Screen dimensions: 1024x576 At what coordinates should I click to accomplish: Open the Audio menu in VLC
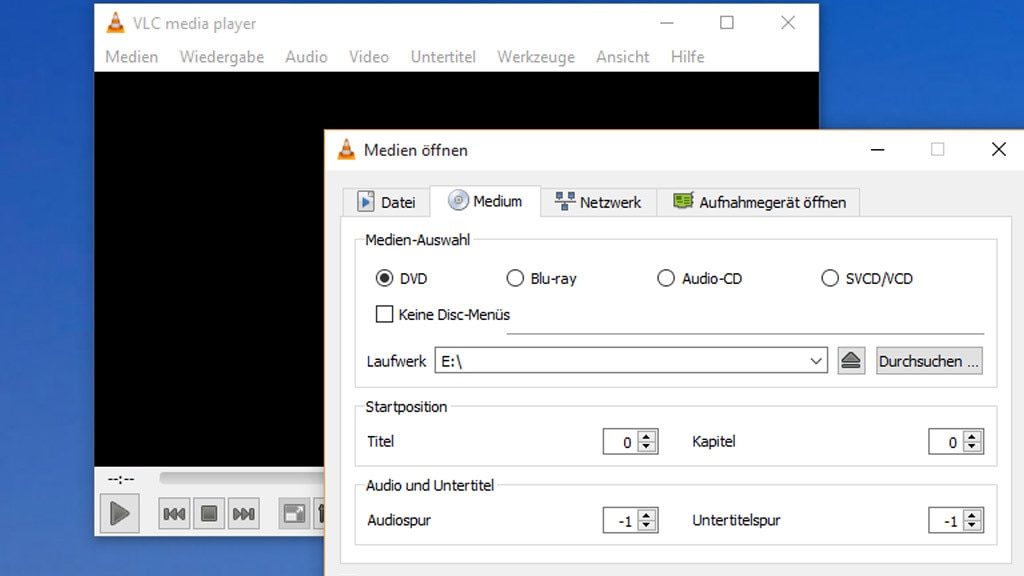[x=306, y=57]
